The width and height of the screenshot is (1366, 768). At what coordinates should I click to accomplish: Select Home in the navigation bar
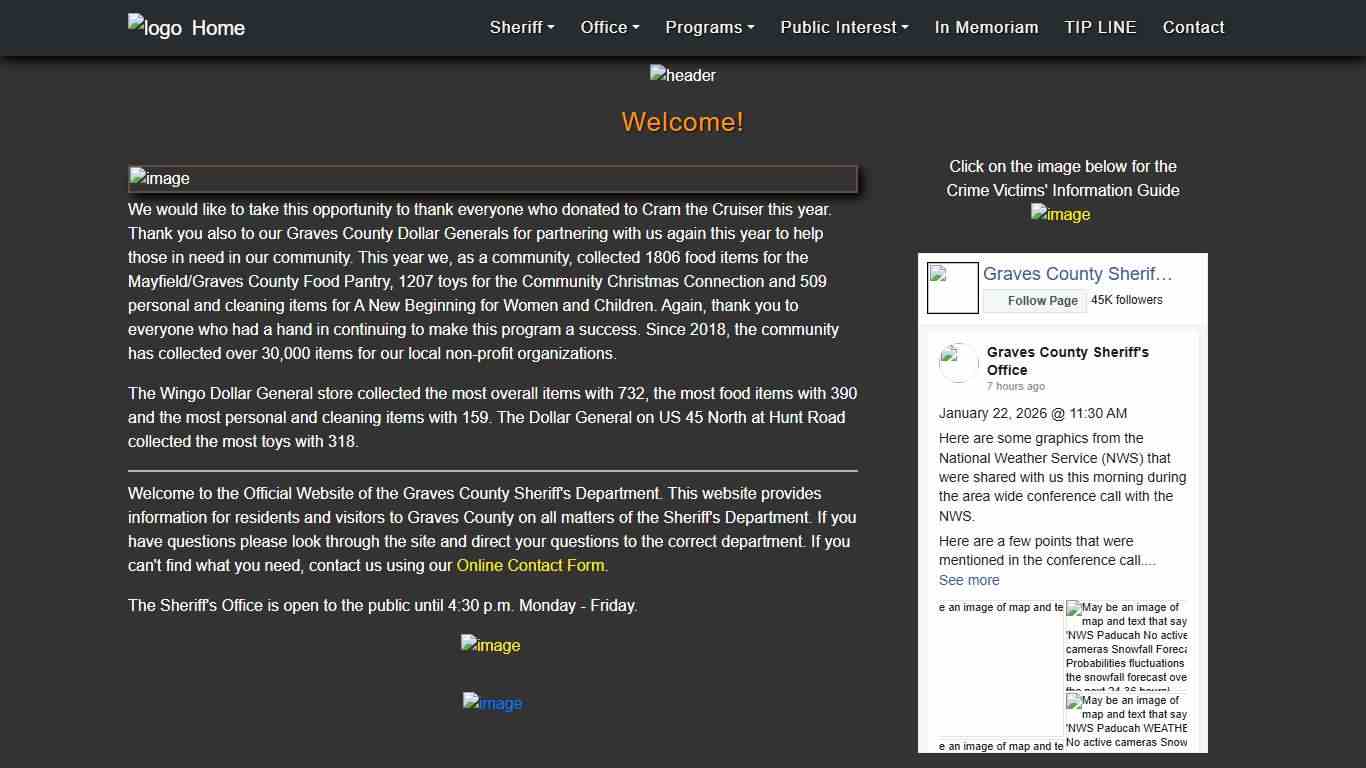click(219, 27)
